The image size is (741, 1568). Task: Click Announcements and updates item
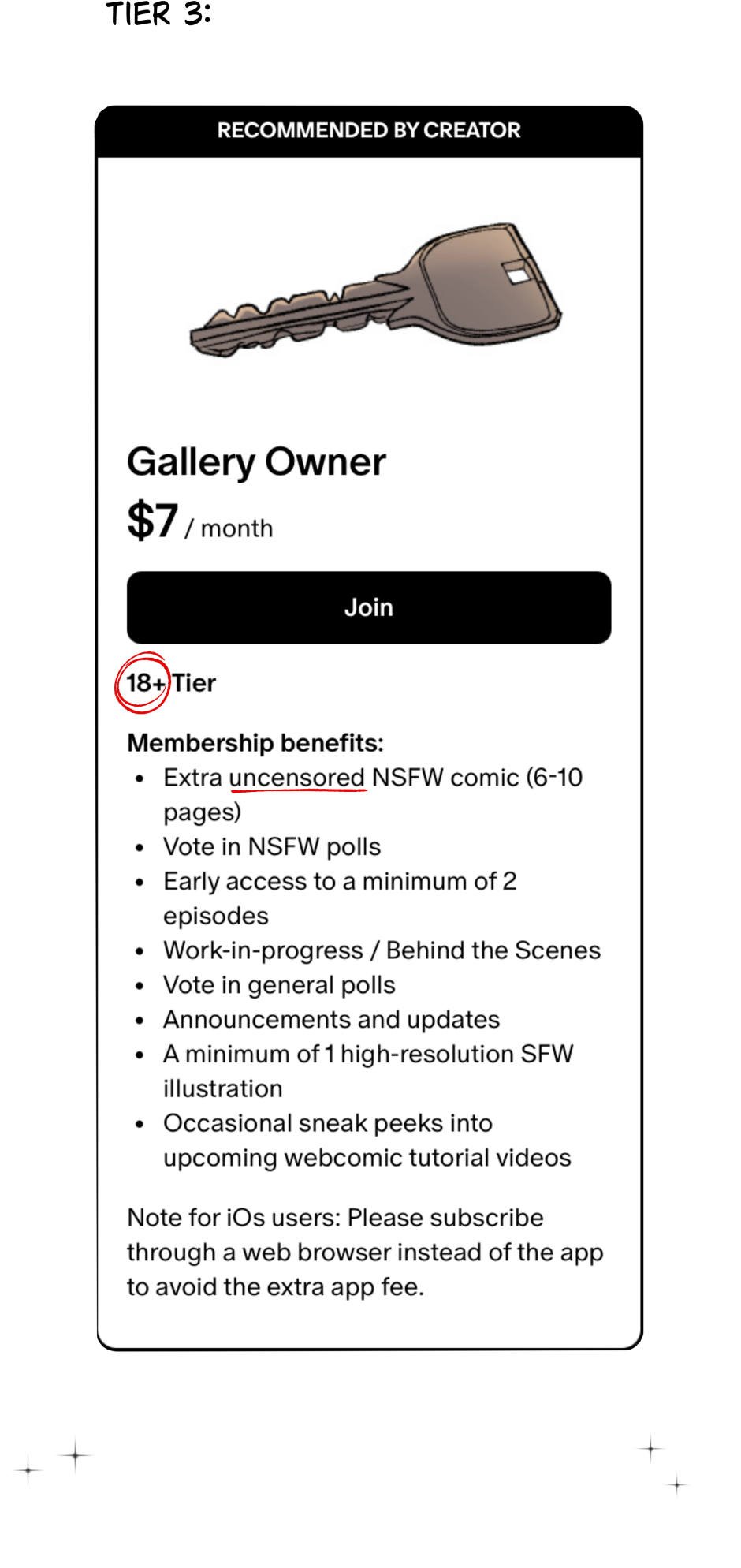point(331,1019)
